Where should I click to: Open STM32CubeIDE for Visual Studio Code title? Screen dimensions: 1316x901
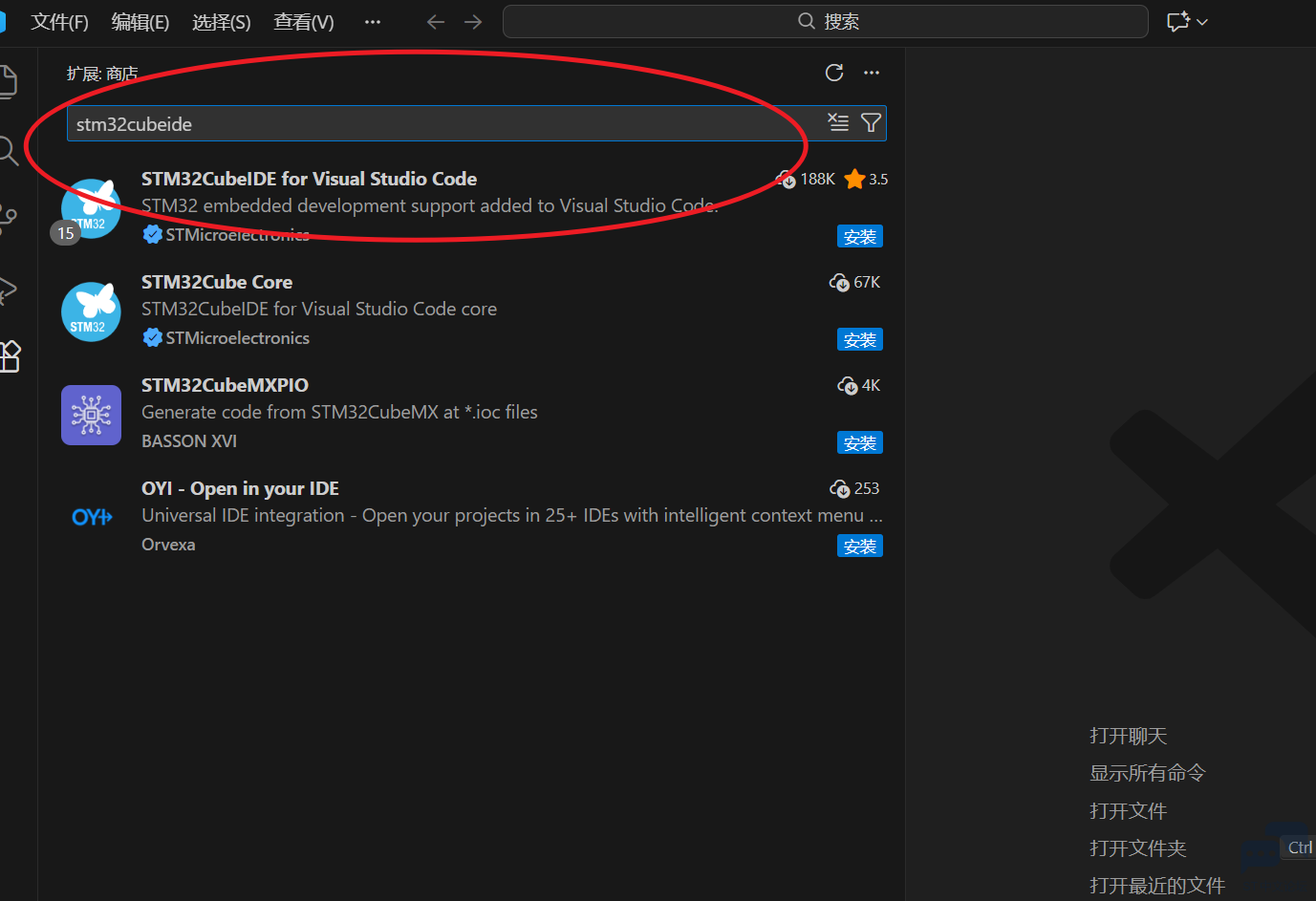pyautogui.click(x=309, y=179)
